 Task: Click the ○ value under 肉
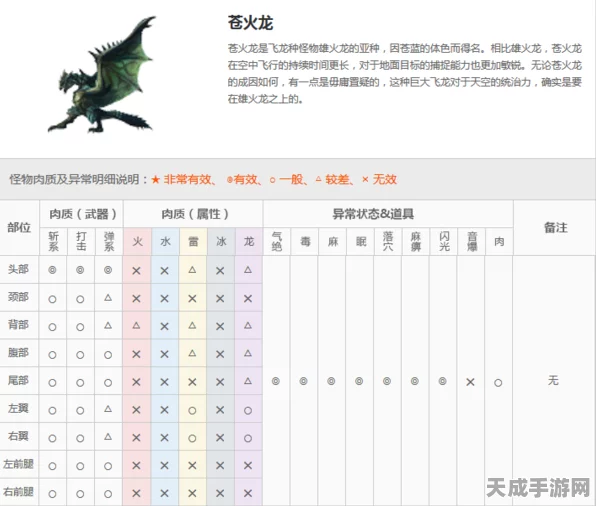498,383
